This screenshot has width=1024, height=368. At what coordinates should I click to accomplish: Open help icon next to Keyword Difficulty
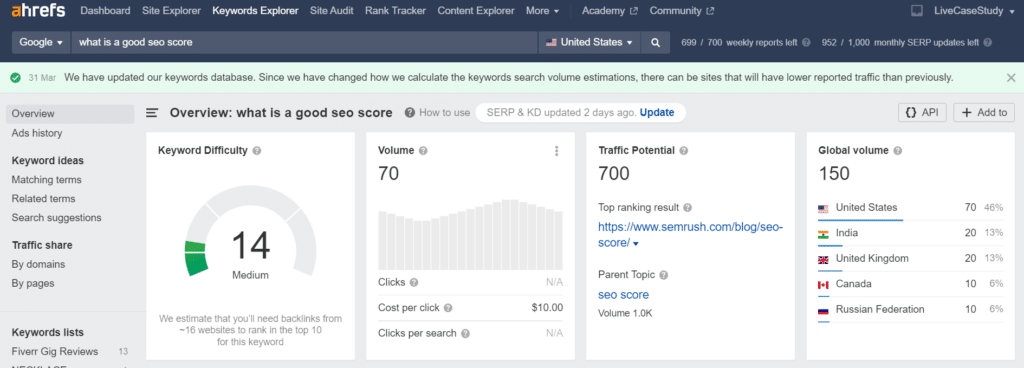[257, 151]
